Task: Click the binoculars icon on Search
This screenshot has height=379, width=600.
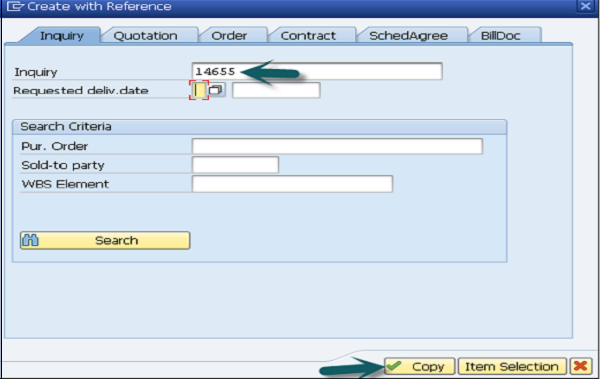Action: pos(30,240)
